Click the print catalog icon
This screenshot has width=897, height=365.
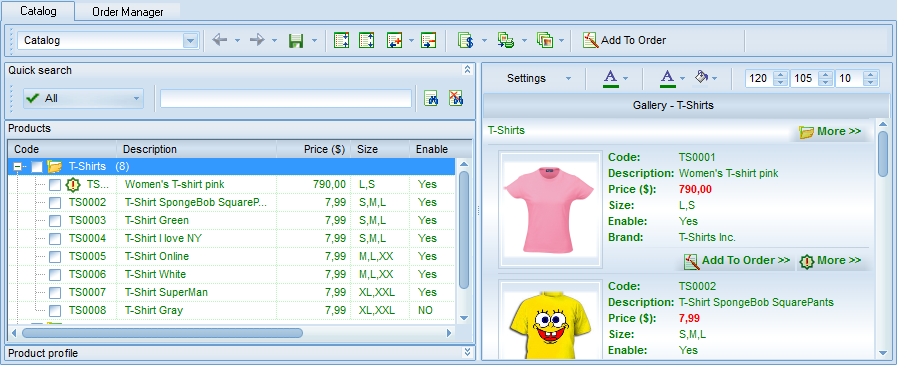click(505, 41)
